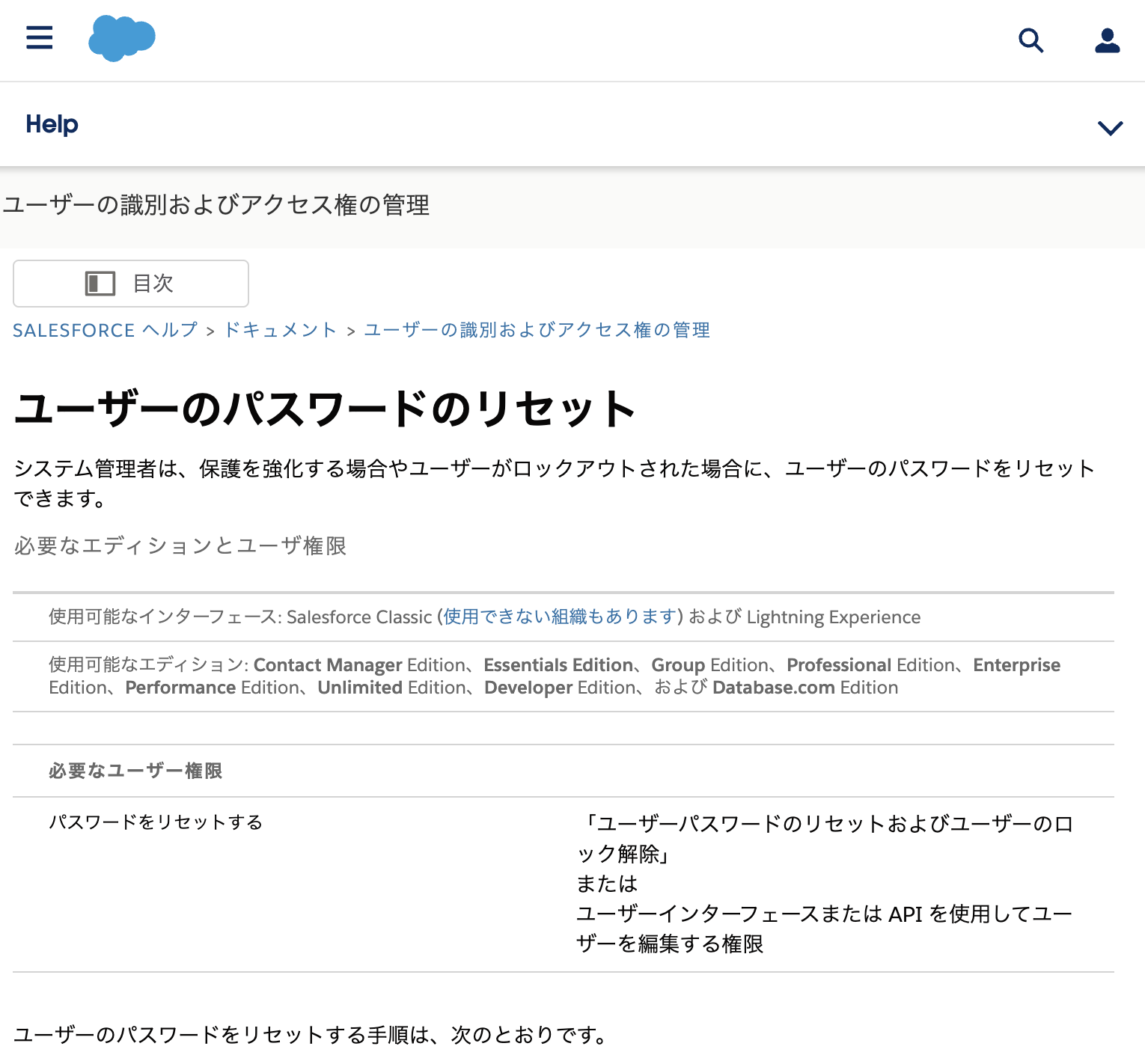Click the 必要なユーザー権限 table header
Screen dimensions: 1145x1064
135,771
